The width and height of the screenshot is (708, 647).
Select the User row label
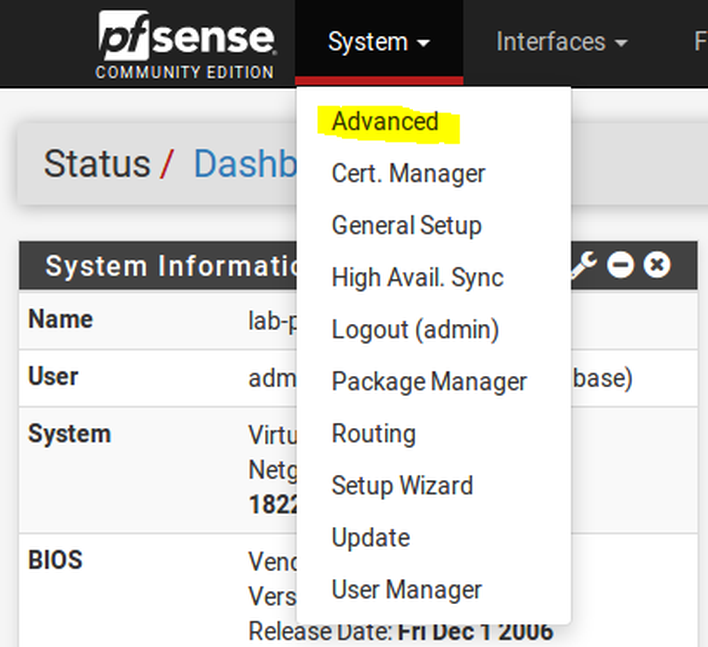point(53,376)
